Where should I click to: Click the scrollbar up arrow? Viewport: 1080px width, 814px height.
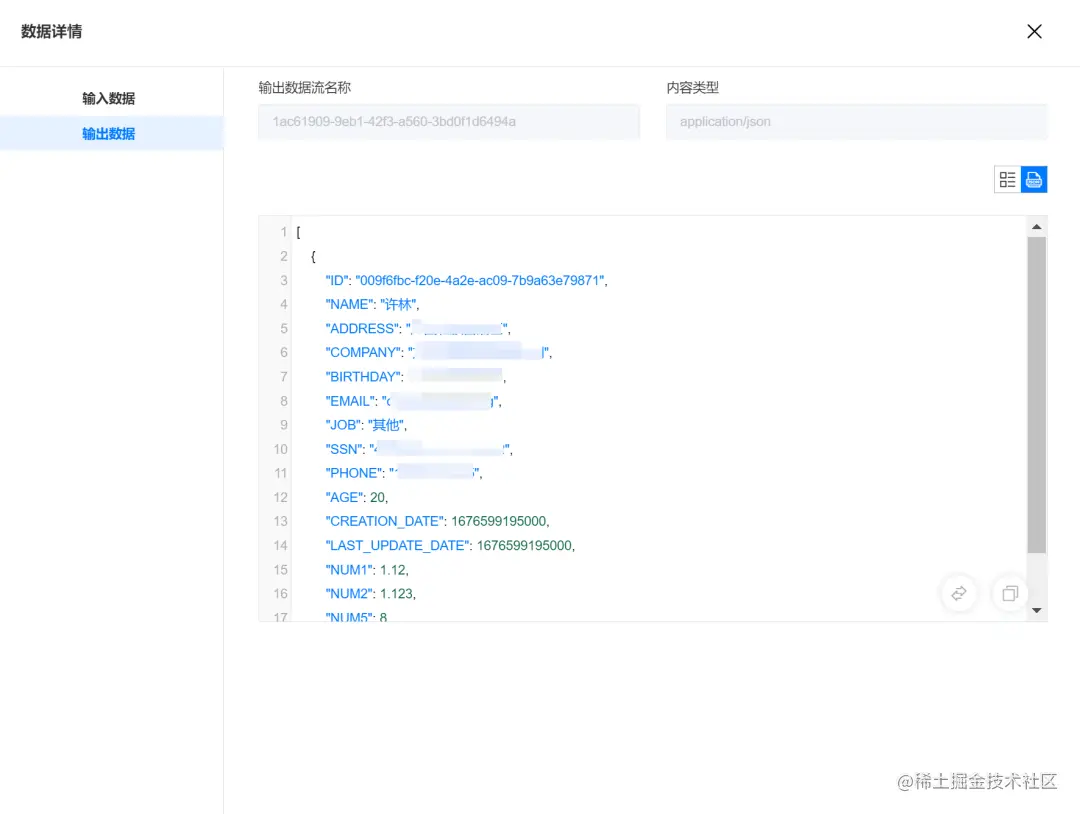1037,227
